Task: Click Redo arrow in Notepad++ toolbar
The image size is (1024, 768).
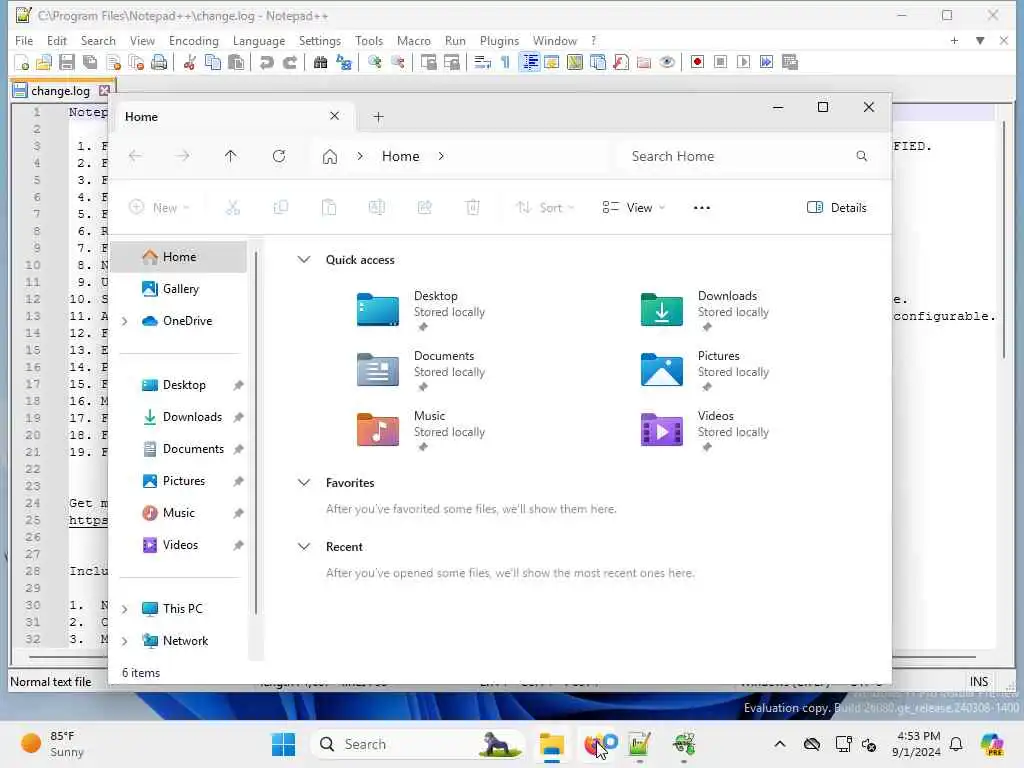Action: pos(289,63)
